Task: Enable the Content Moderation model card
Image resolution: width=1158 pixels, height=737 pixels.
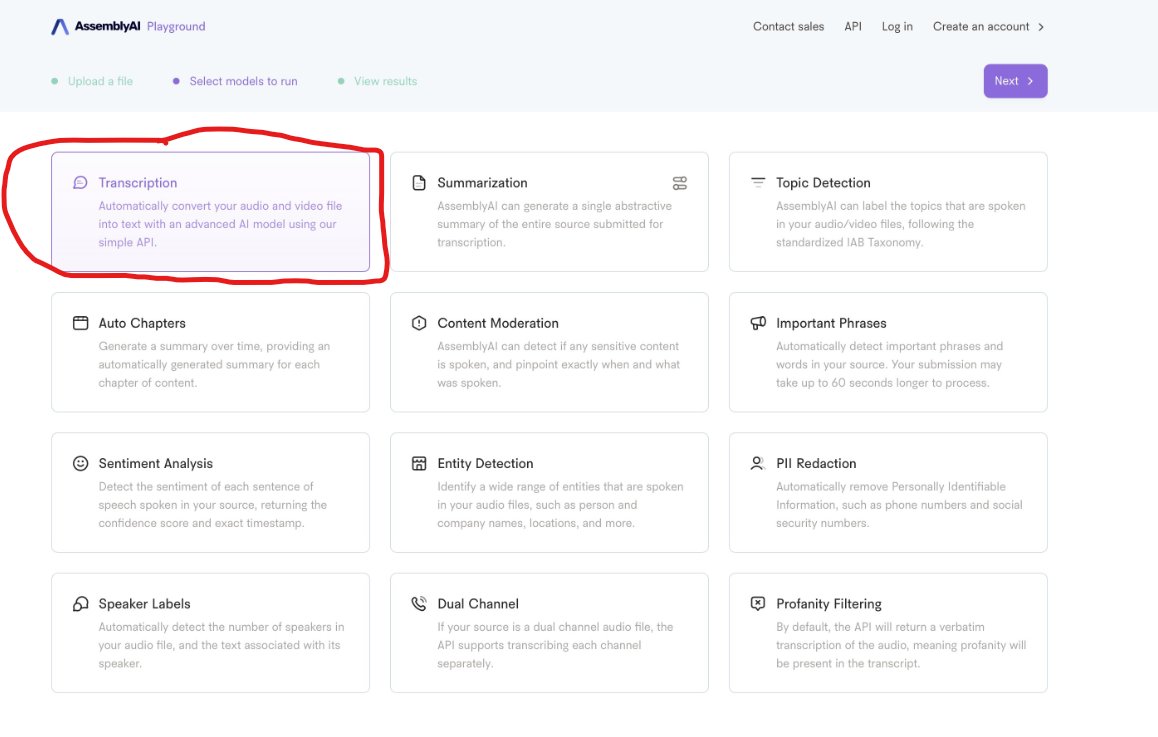Action: pyautogui.click(x=549, y=352)
